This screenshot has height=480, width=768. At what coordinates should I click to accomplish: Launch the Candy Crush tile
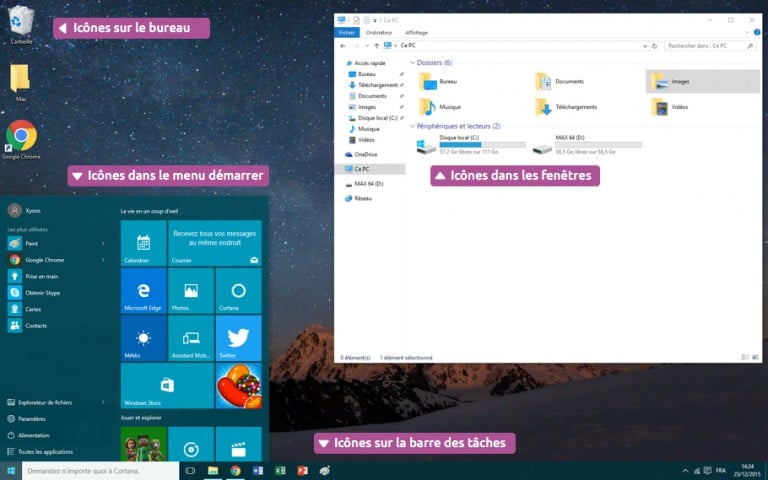239,385
